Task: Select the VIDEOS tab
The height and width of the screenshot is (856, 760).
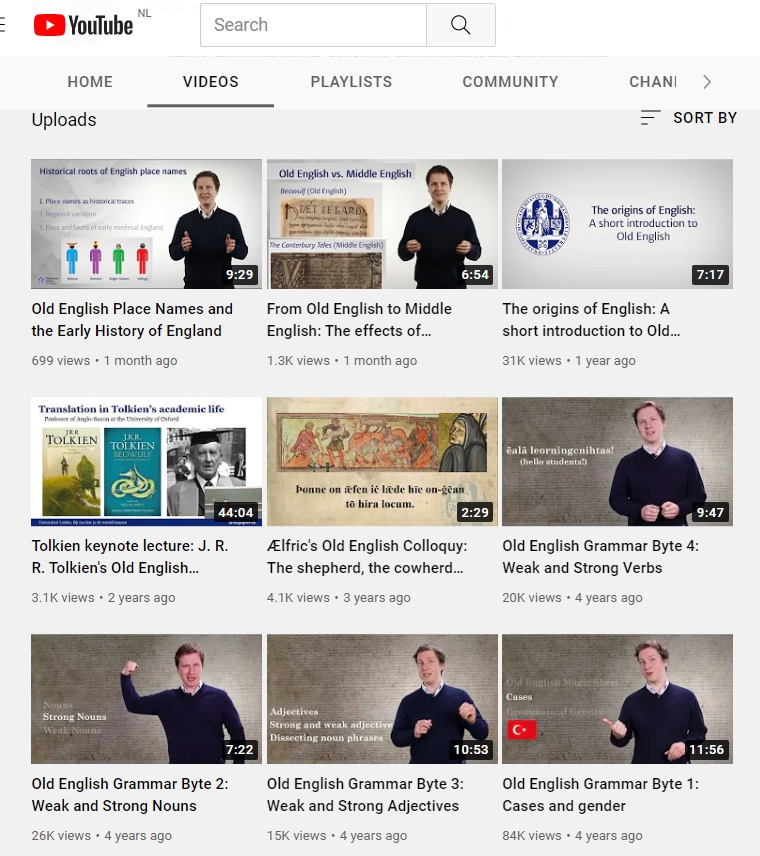Action: 211,82
